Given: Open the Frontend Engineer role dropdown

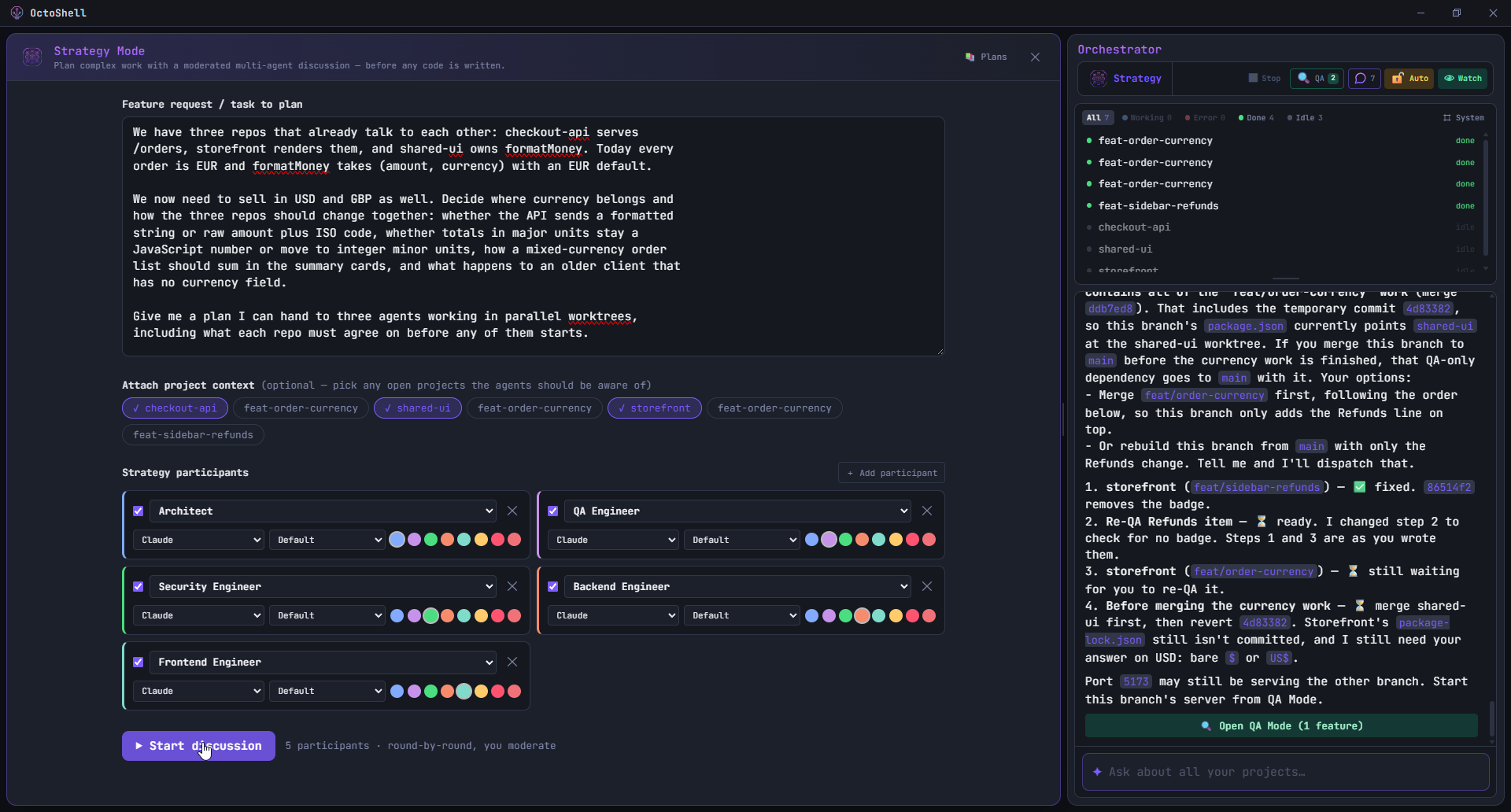Looking at the screenshot, I should click(x=323, y=662).
